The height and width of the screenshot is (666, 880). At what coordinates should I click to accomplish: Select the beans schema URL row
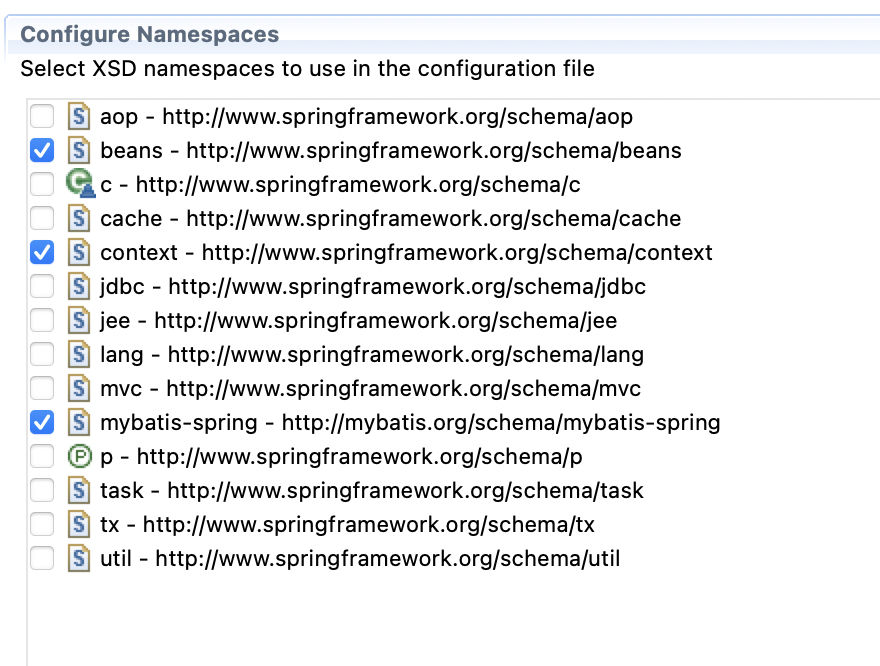391,150
